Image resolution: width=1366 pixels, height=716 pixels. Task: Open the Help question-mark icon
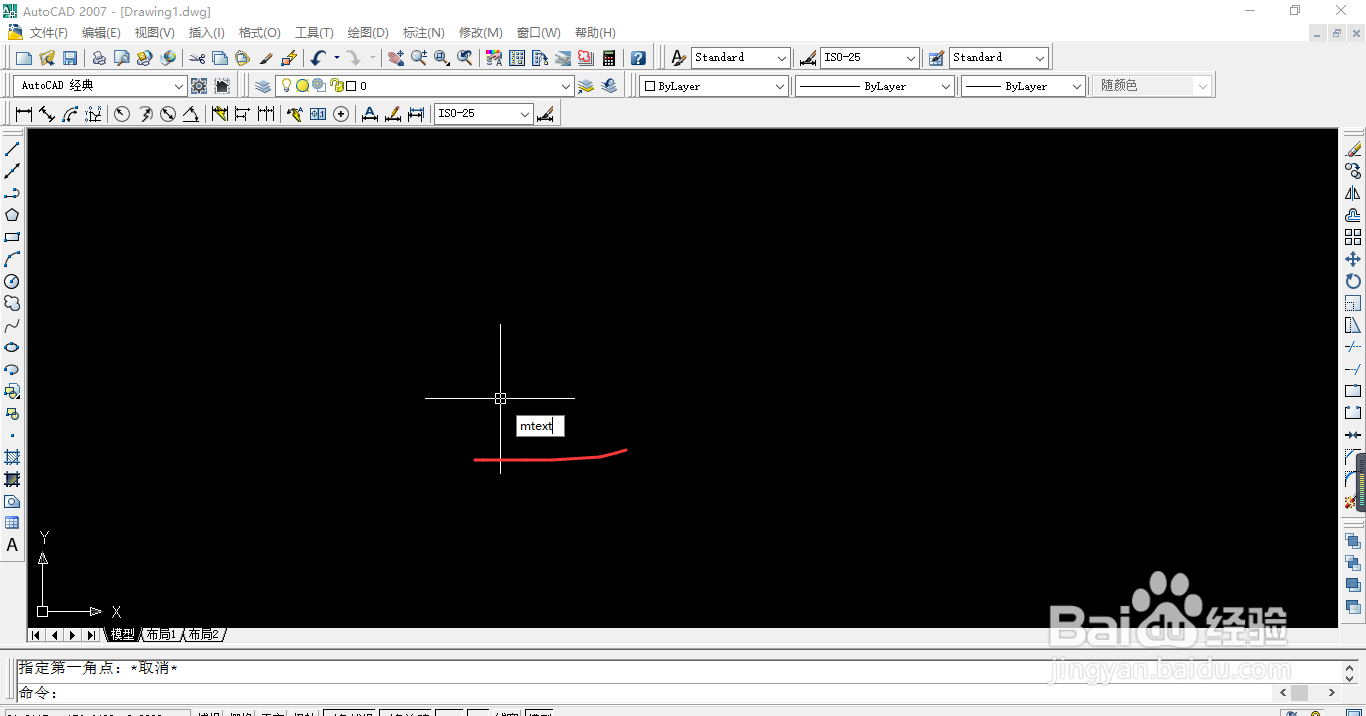(x=638, y=58)
